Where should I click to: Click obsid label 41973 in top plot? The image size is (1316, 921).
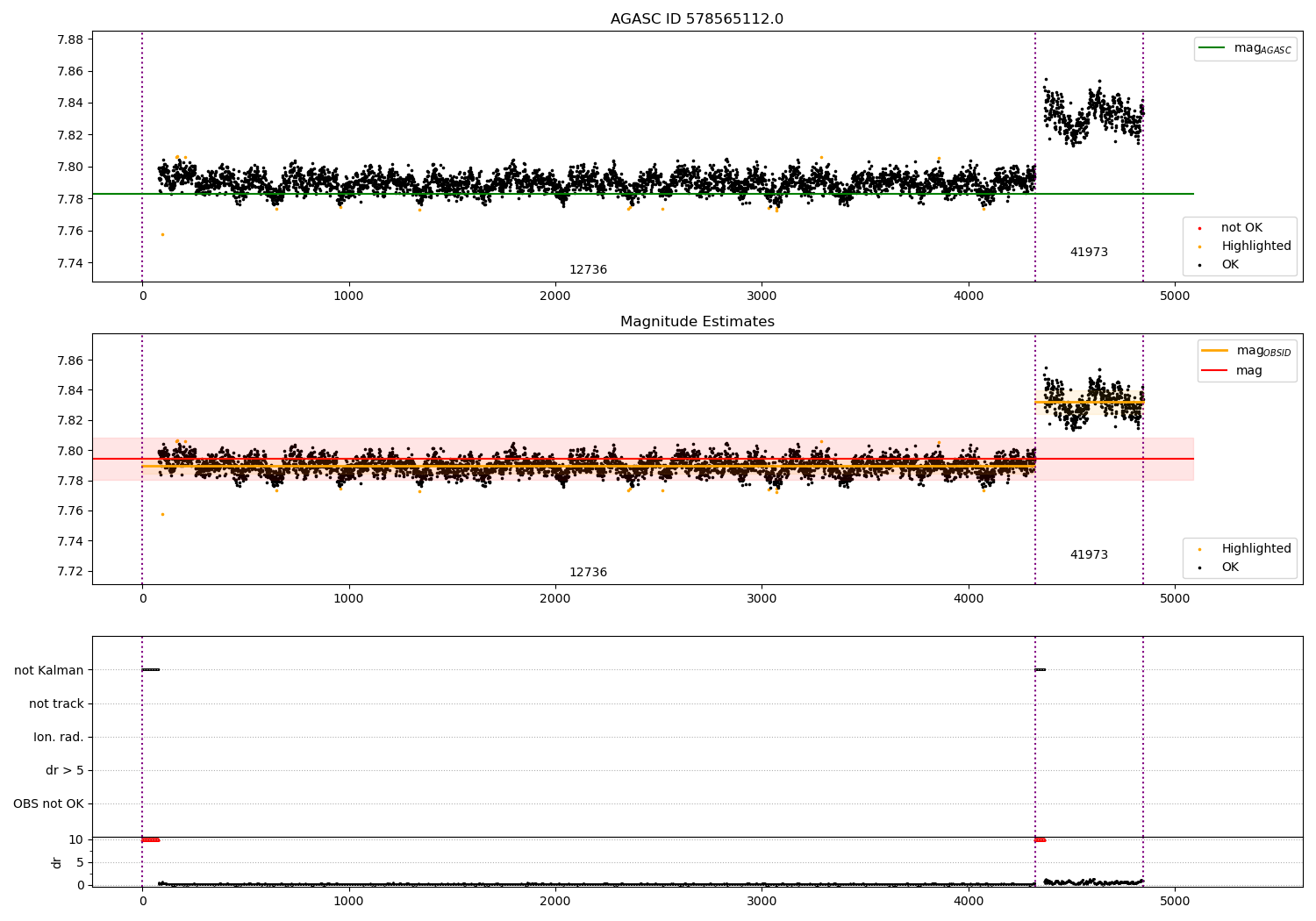coord(1089,253)
